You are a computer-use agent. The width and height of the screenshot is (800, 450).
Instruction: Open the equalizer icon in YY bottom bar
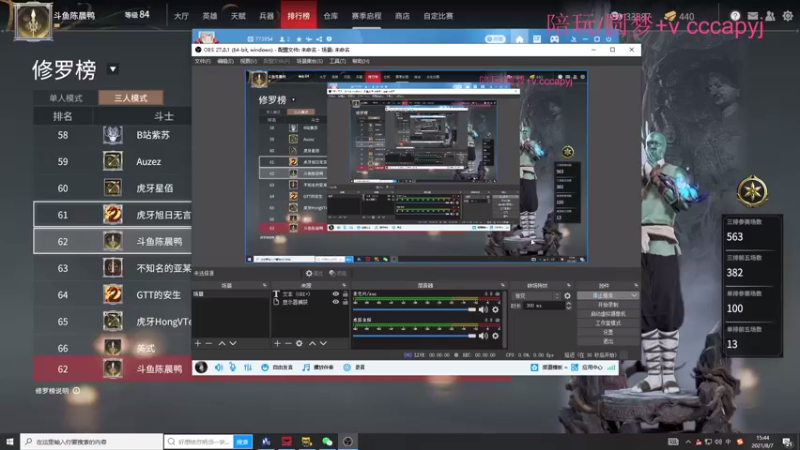coord(248,367)
